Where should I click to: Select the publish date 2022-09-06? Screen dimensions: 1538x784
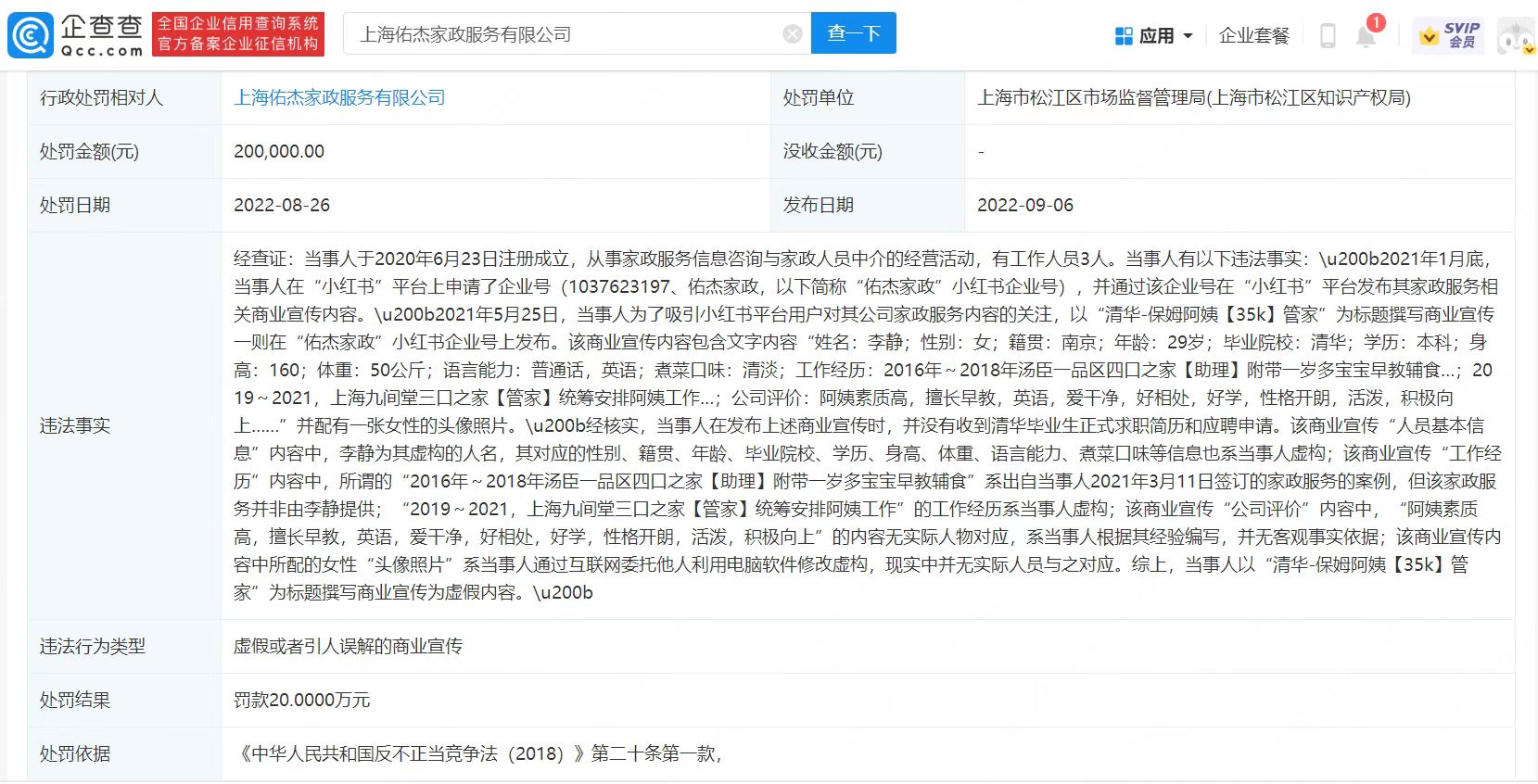coord(1025,205)
